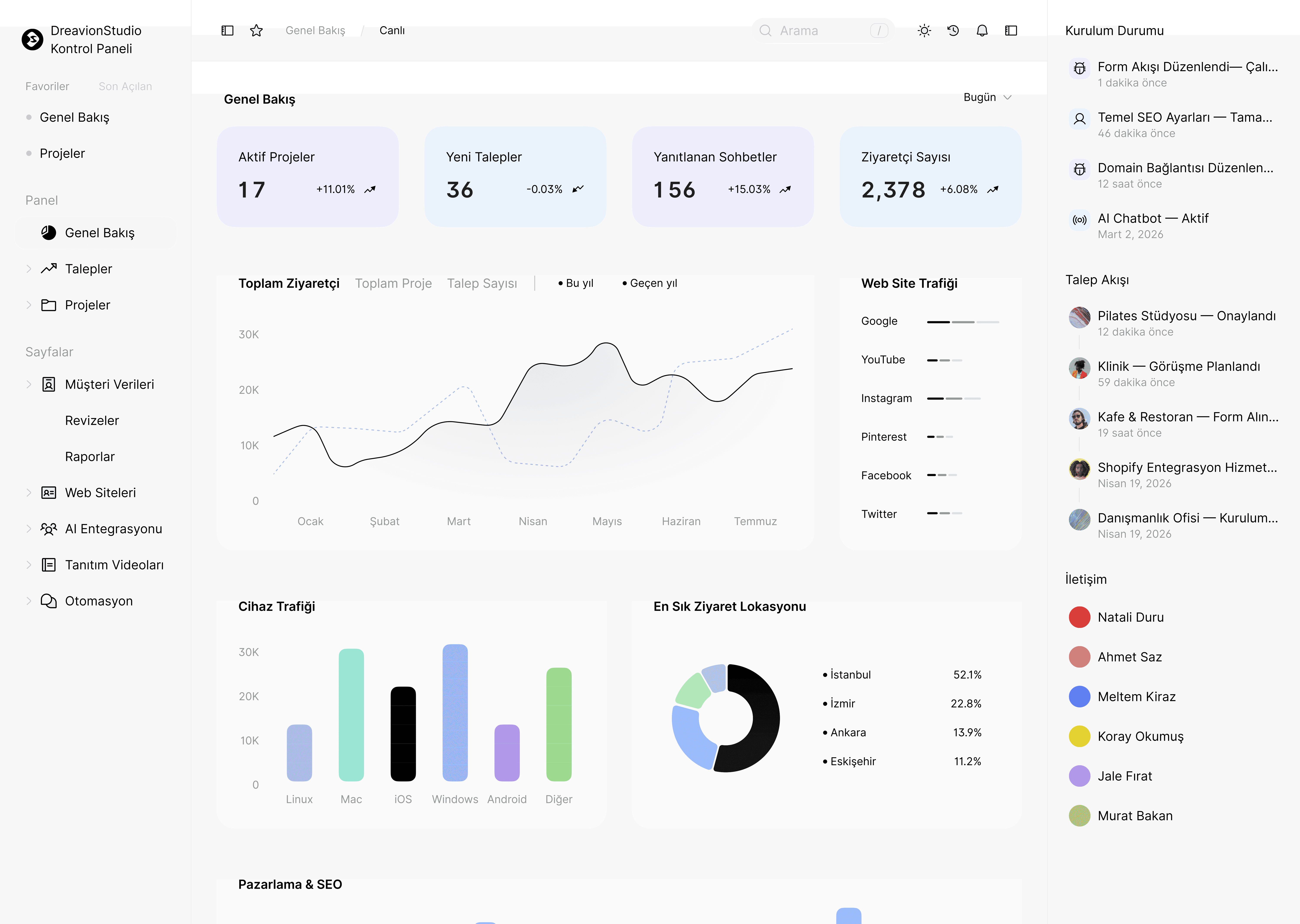This screenshot has height=924, width=1300.
Task: Click the star favorite icon
Action: pos(256,31)
